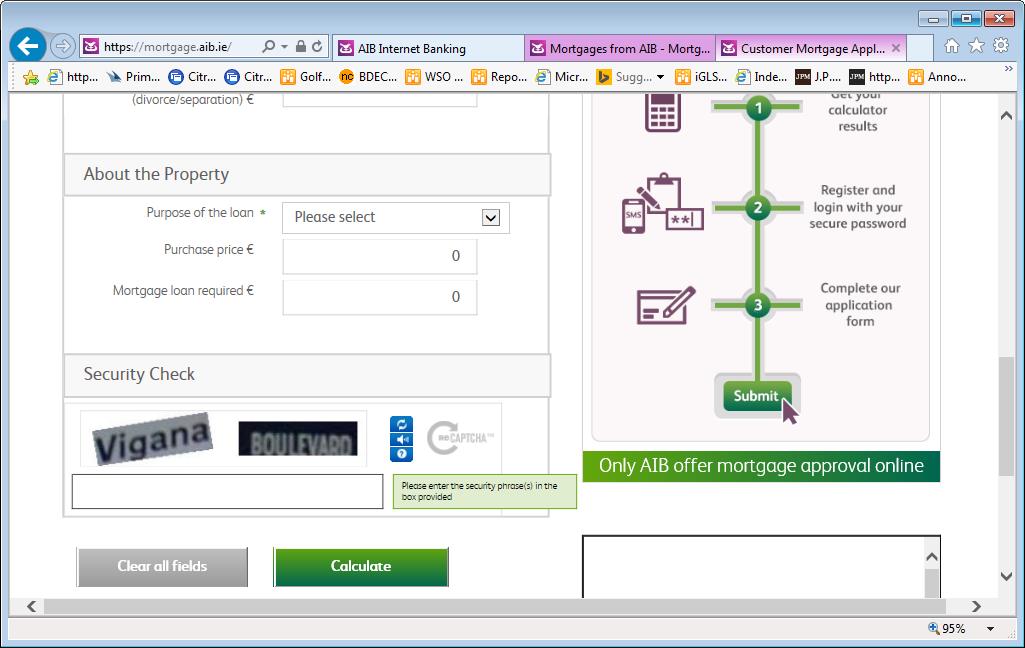Get a new CAPTCHA challenge

[401, 424]
